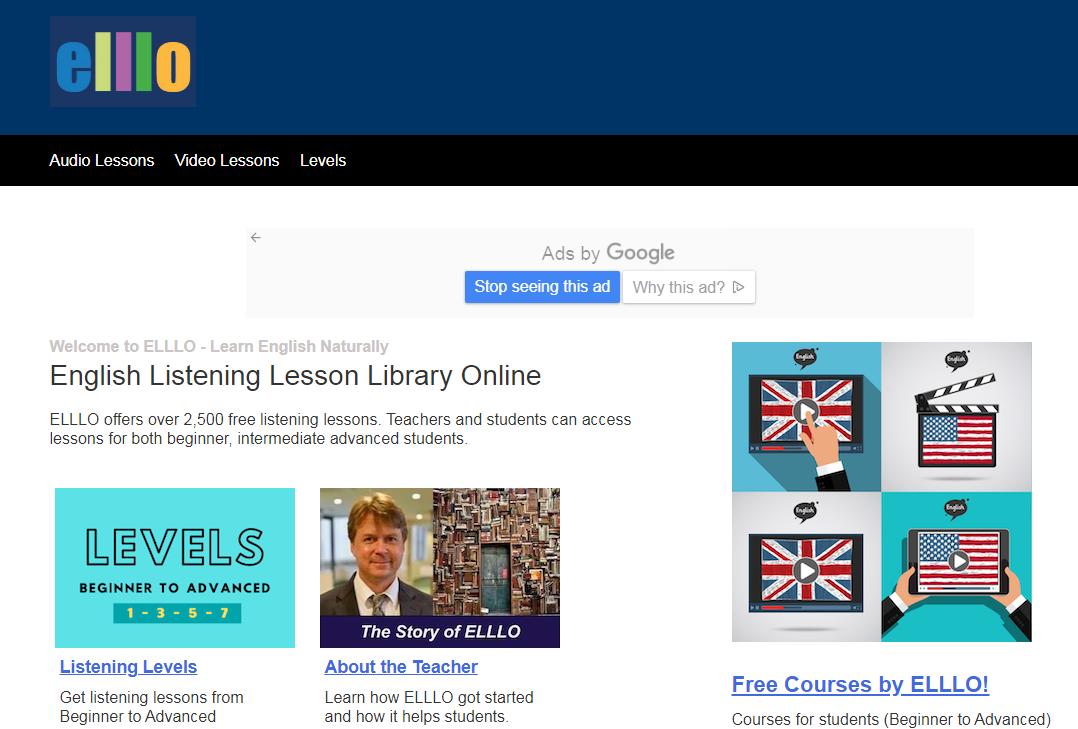
Task: Click the ELLLO logo
Action: coord(123,62)
